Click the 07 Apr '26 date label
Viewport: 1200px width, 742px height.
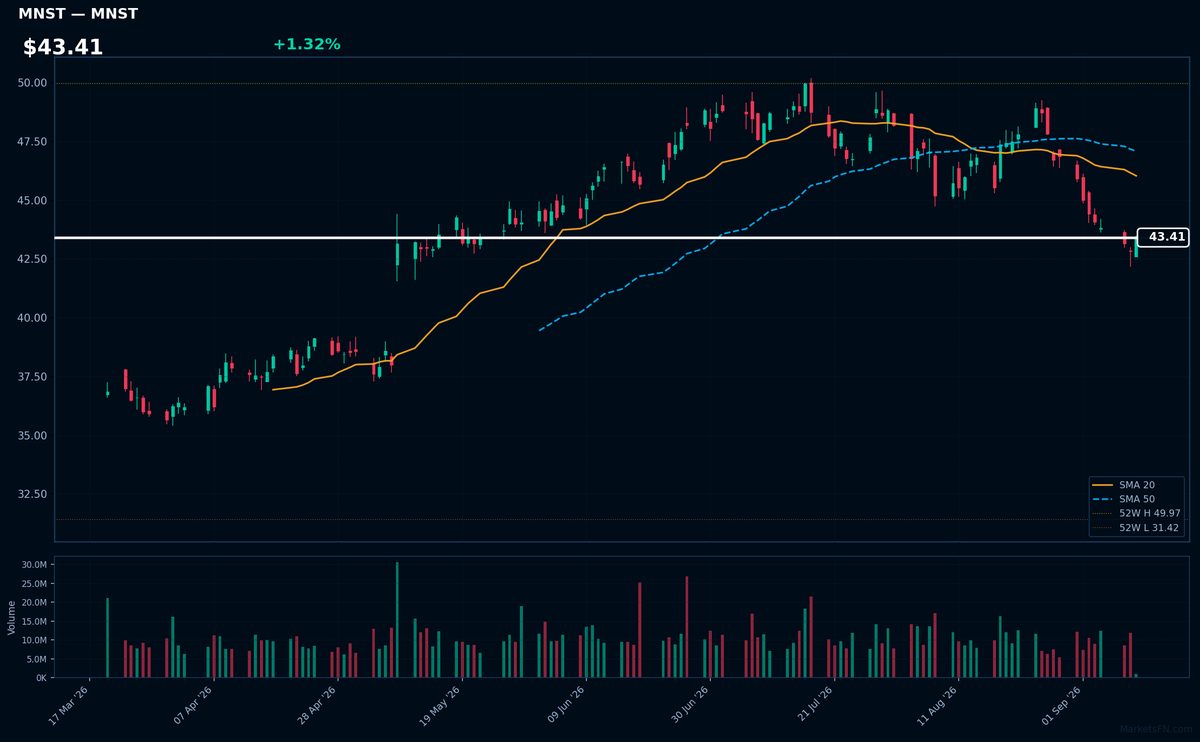(x=193, y=705)
